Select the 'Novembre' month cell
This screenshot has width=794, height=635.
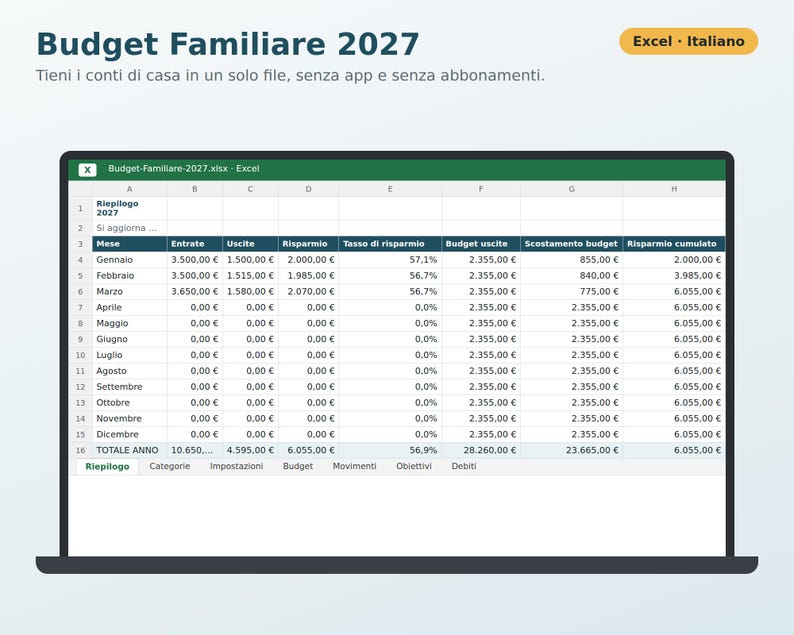pos(130,418)
